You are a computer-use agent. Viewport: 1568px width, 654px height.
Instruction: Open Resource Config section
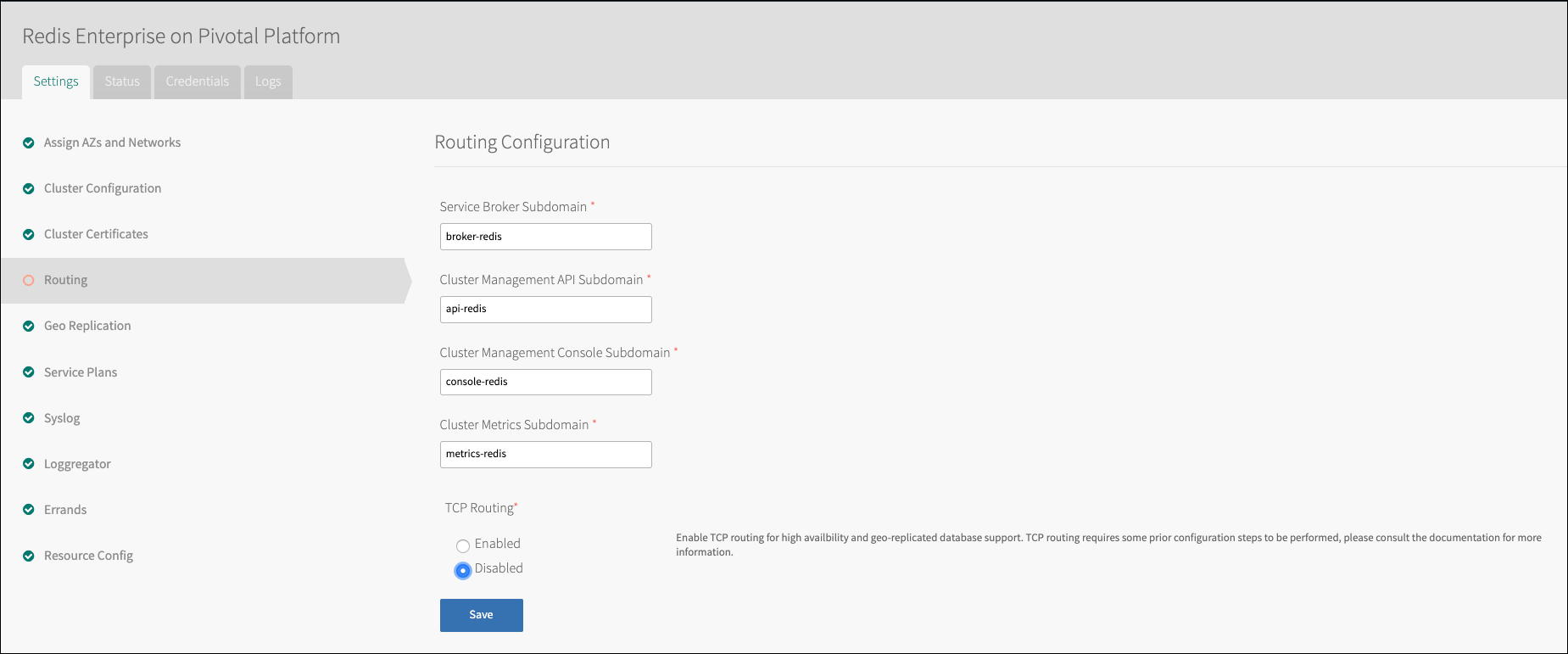click(x=88, y=556)
